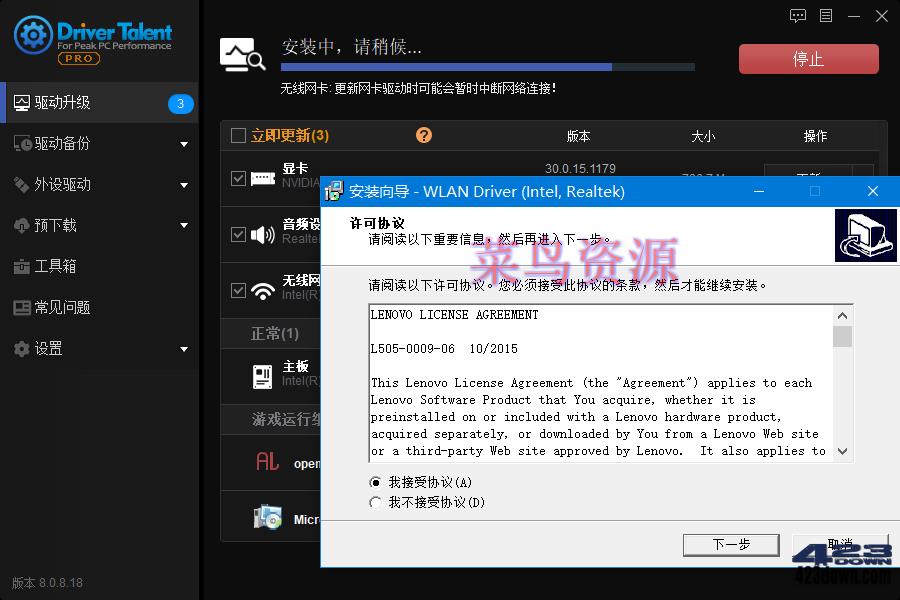Click the titlebar list menu icon

[826, 16]
